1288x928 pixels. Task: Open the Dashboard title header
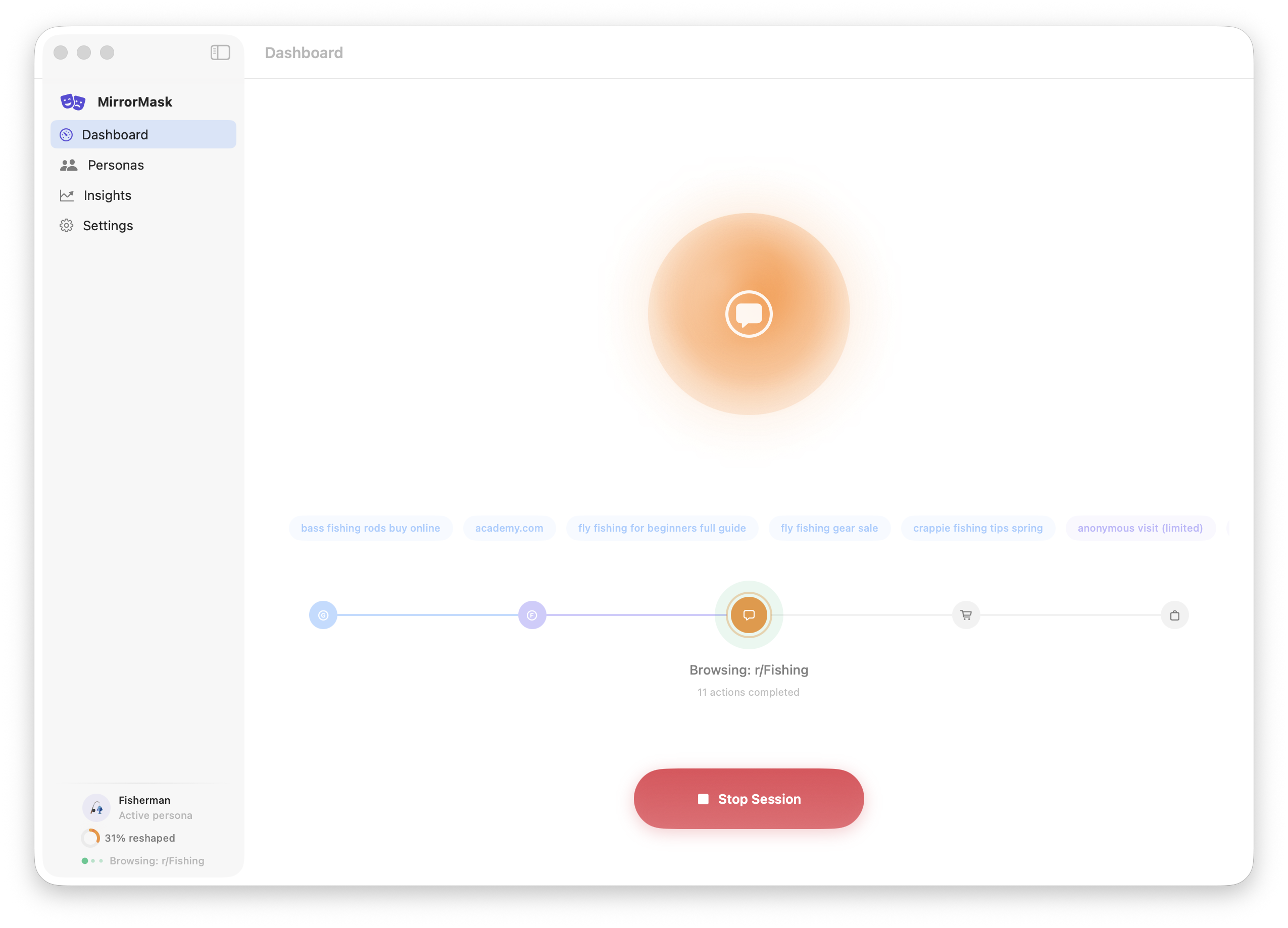coord(305,52)
